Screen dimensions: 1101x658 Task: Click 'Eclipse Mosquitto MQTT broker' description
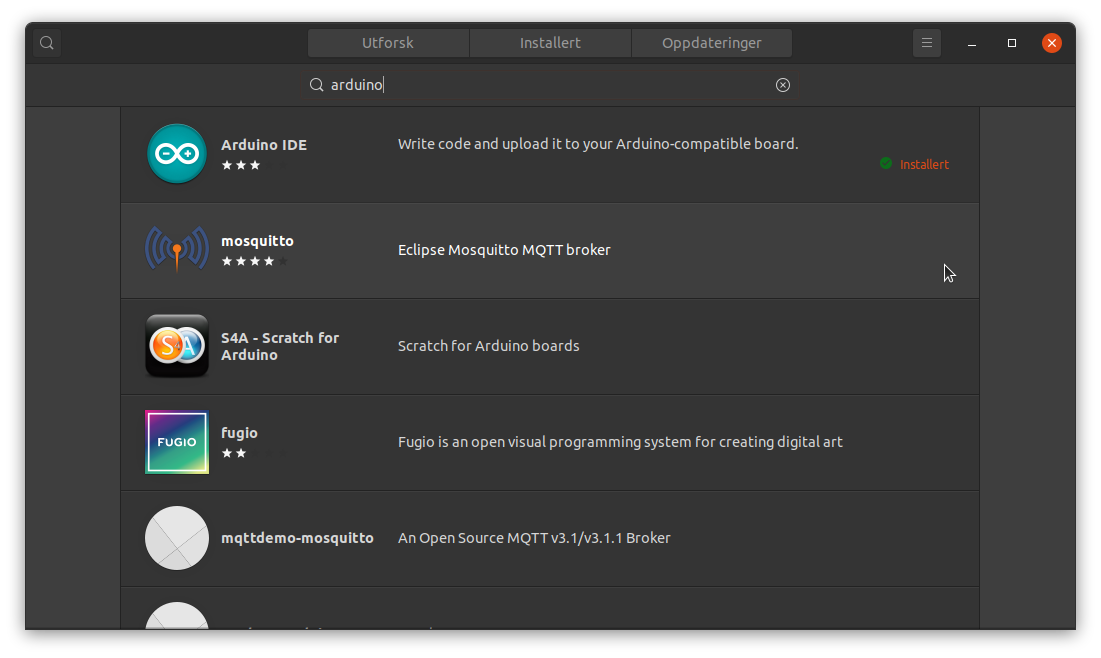click(504, 250)
